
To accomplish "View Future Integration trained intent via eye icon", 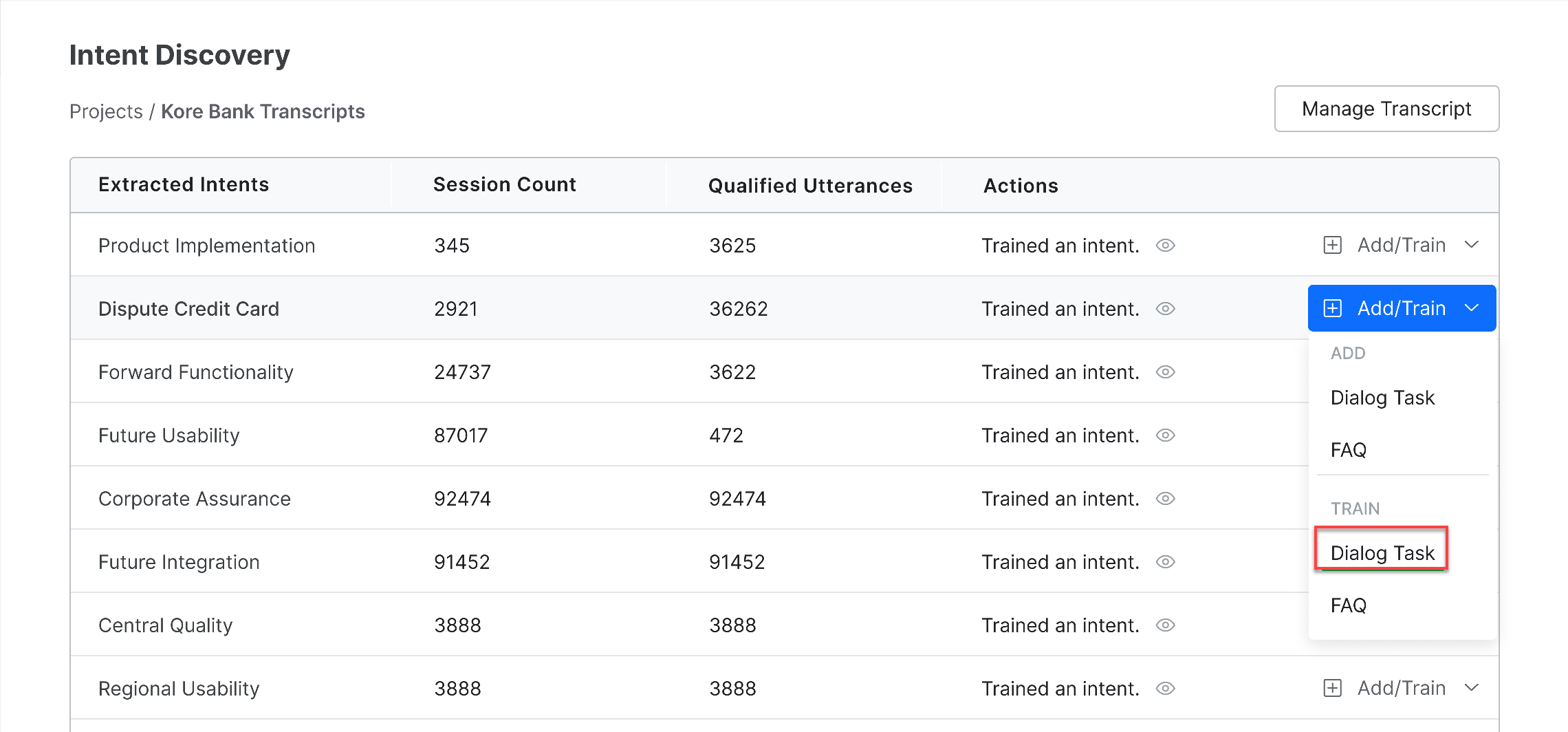I will coord(1165,562).
